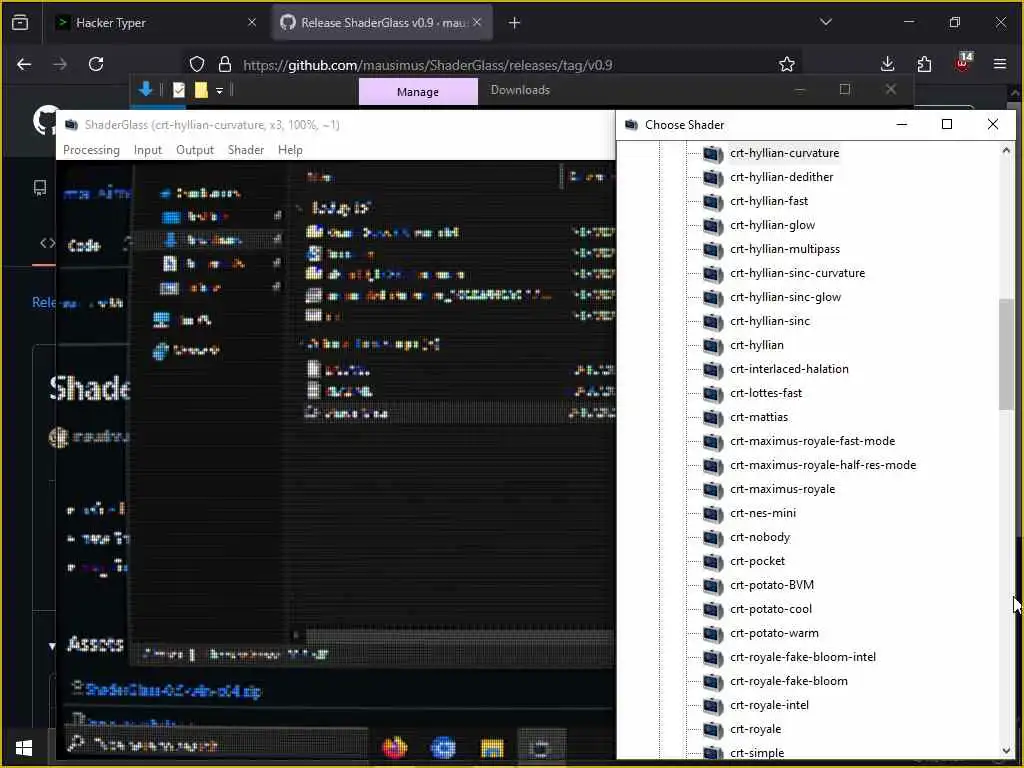Viewport: 1024px width, 768px height.
Task: Close the Hacker Typer tab
Action: (252, 22)
